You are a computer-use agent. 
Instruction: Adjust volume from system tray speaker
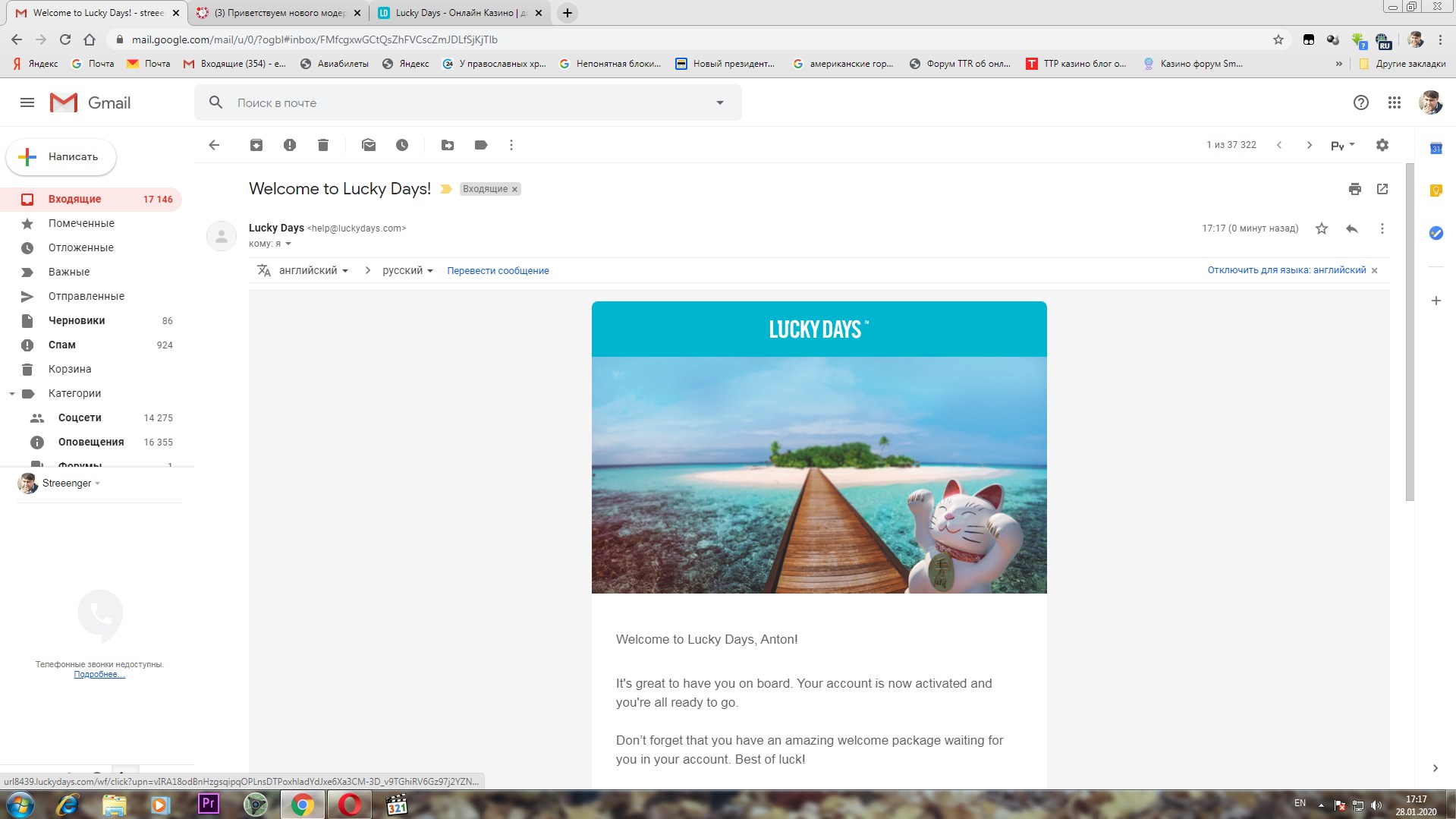pos(1376,805)
